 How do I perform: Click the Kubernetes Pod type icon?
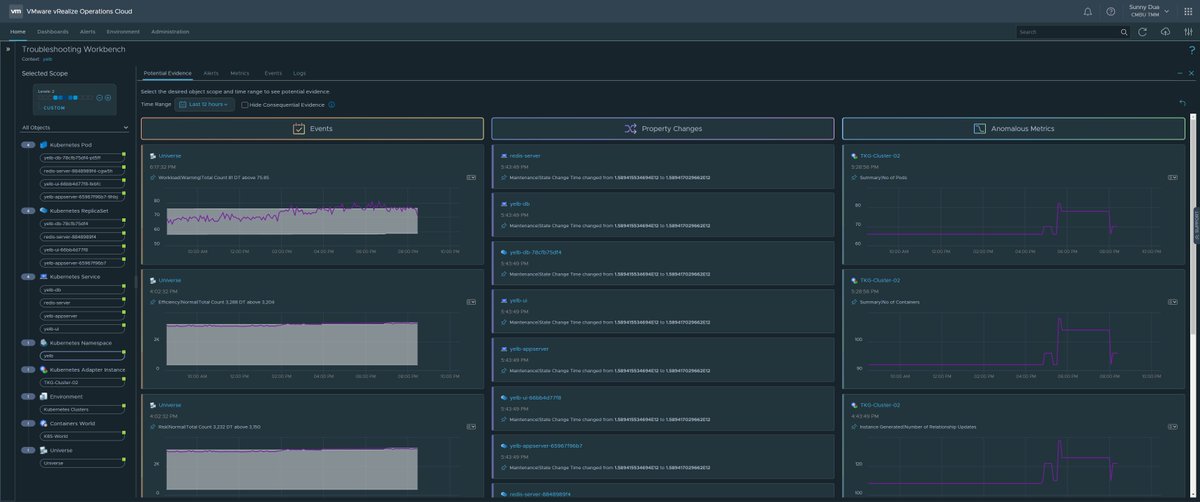[43, 144]
